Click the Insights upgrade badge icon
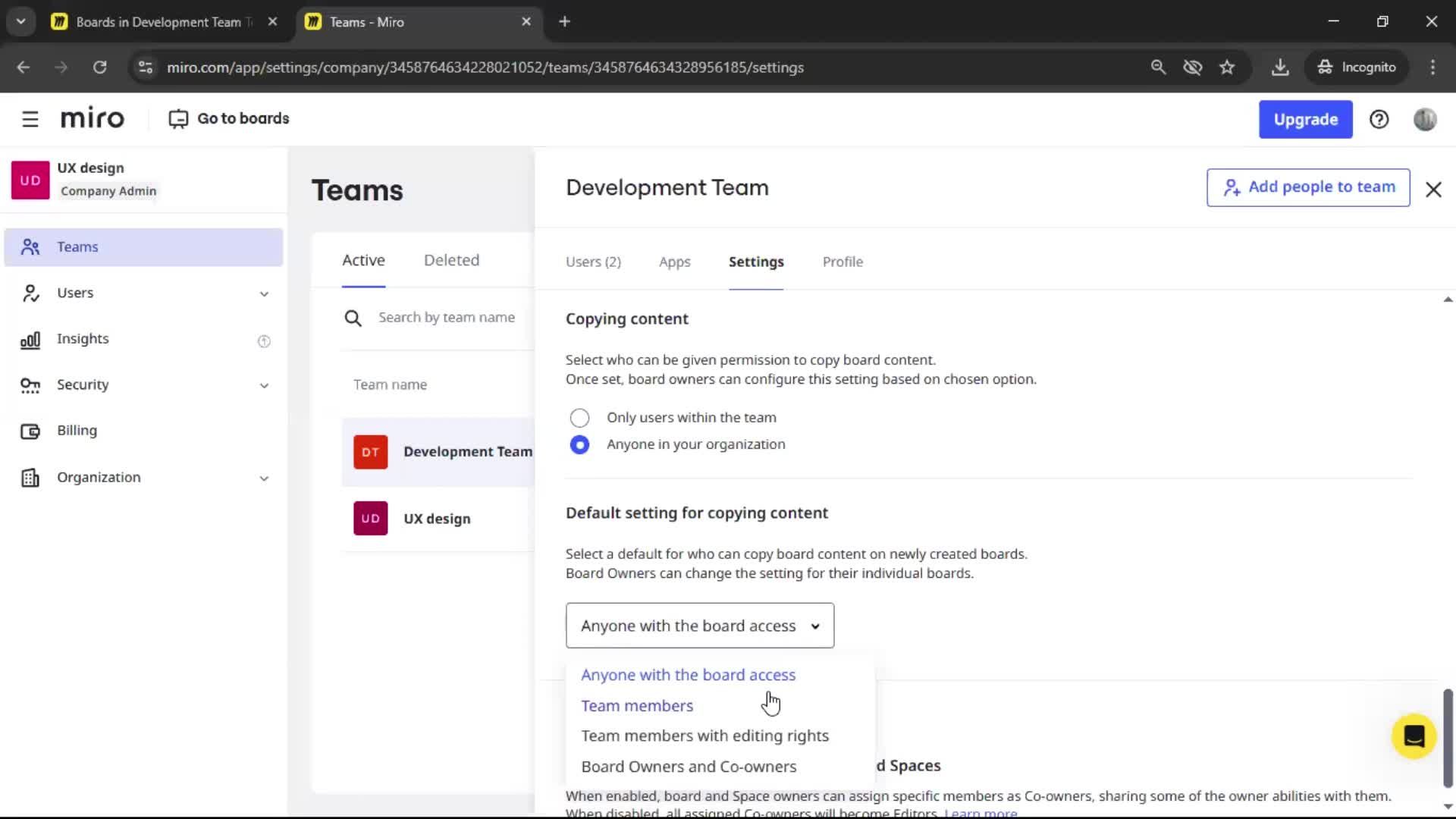 click(x=264, y=341)
